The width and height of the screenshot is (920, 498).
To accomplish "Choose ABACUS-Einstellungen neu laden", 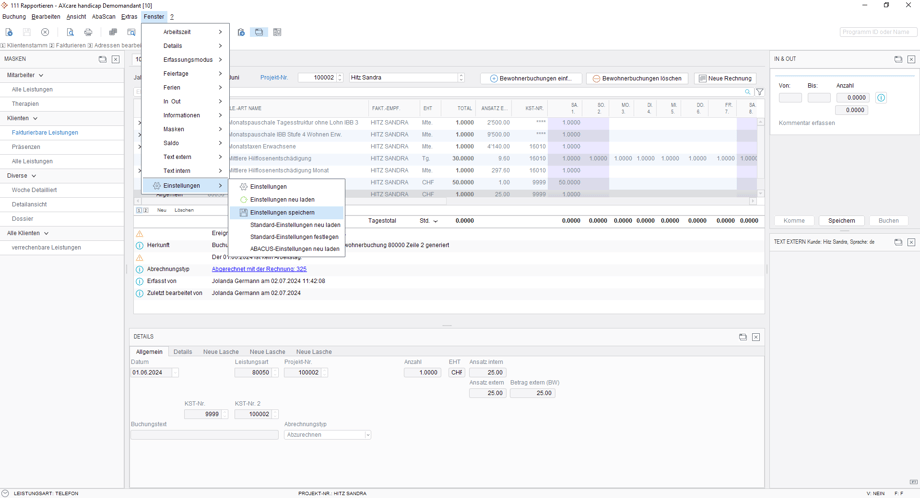I will click(x=286, y=249).
